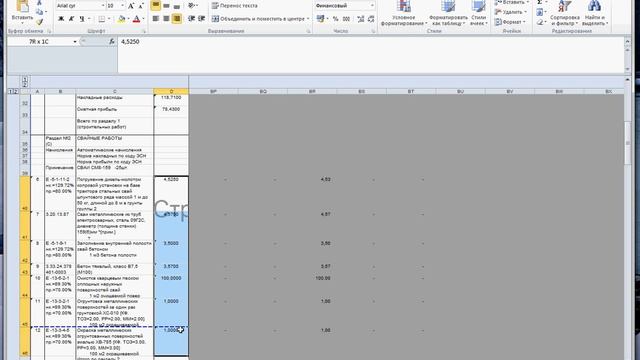The image size is (640, 360).
Task: Click the insert function fx icon
Action: [111, 42]
